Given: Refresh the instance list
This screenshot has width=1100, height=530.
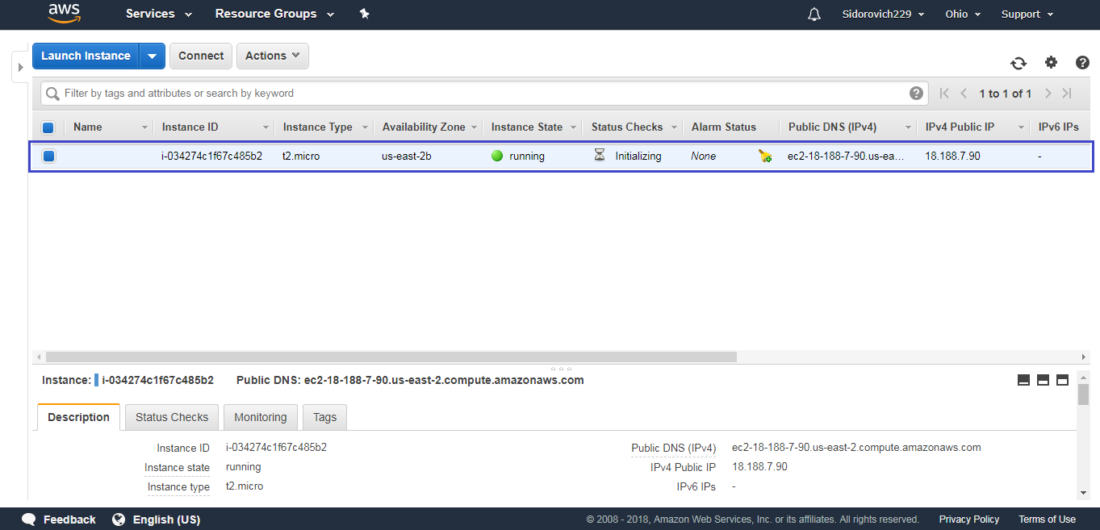Looking at the screenshot, I should 1018,63.
